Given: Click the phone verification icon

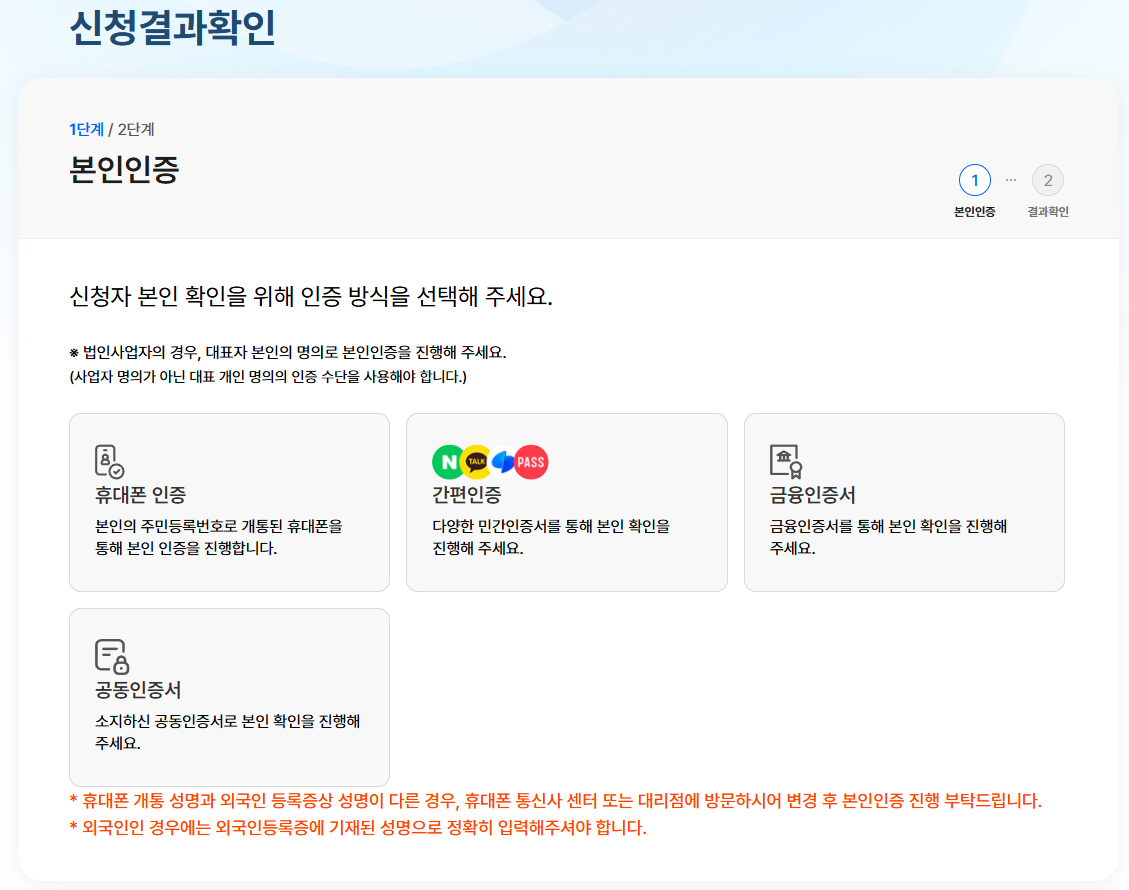Looking at the screenshot, I should [109, 462].
